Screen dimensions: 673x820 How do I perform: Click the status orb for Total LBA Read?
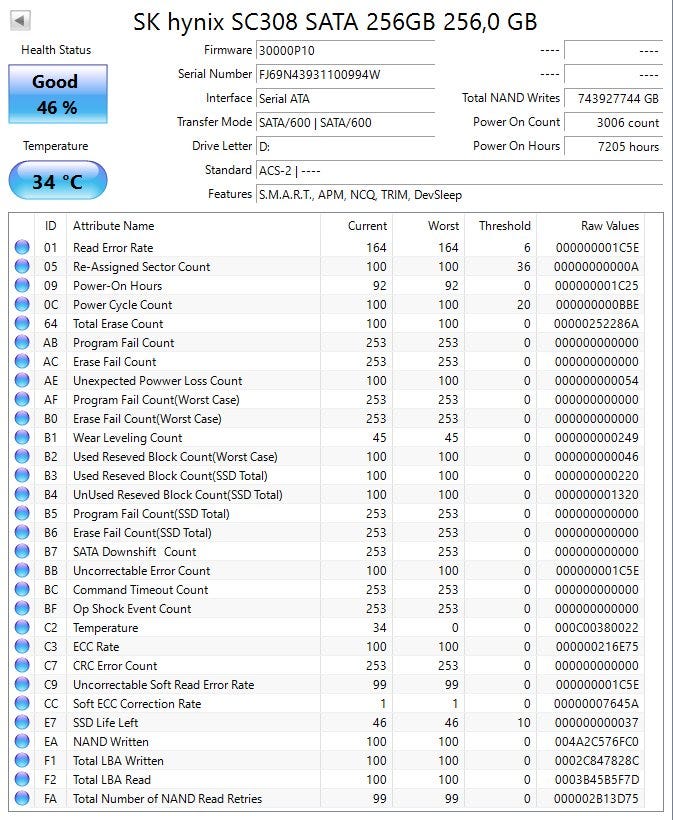22,779
